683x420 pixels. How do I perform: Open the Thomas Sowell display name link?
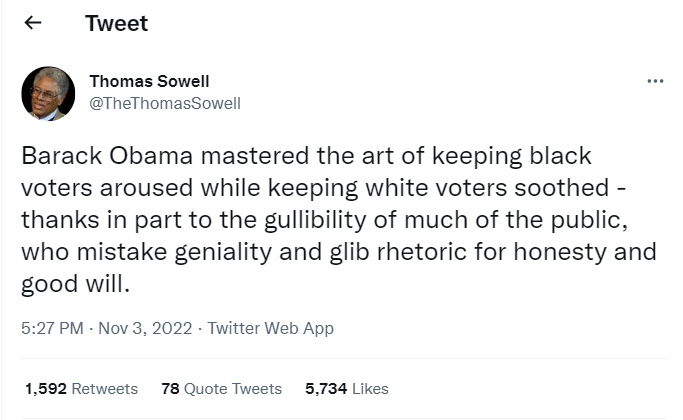click(x=149, y=81)
